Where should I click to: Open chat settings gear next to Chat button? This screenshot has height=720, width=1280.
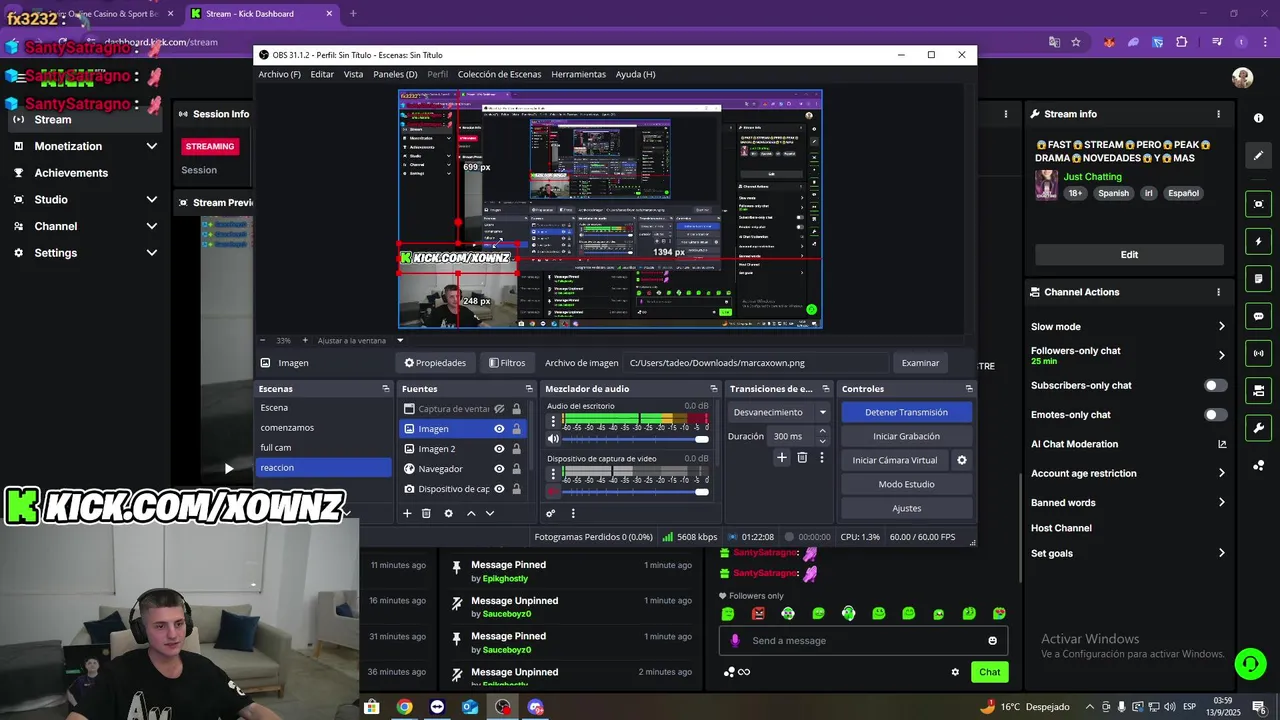[x=955, y=672]
